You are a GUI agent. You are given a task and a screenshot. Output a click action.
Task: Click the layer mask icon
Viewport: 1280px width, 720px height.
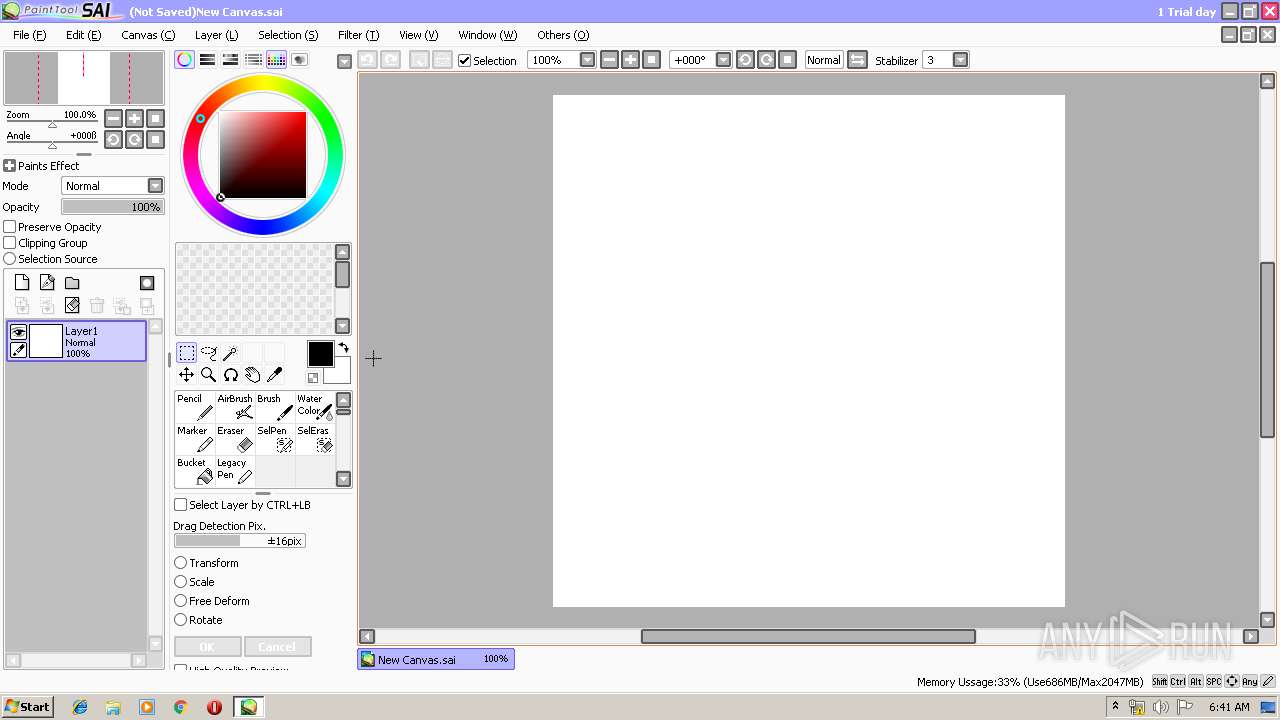pos(147,283)
